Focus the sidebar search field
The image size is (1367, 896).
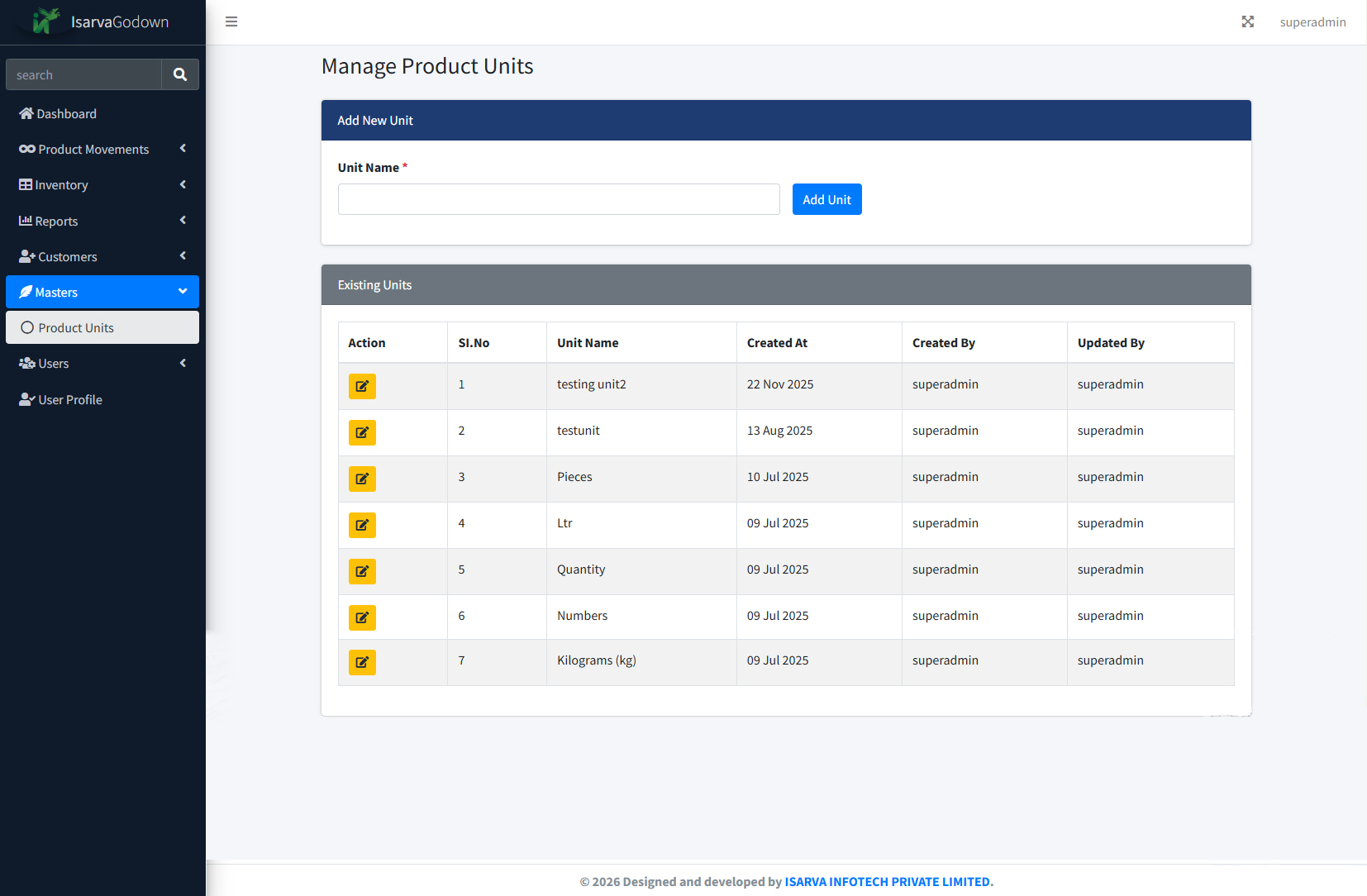(83, 74)
